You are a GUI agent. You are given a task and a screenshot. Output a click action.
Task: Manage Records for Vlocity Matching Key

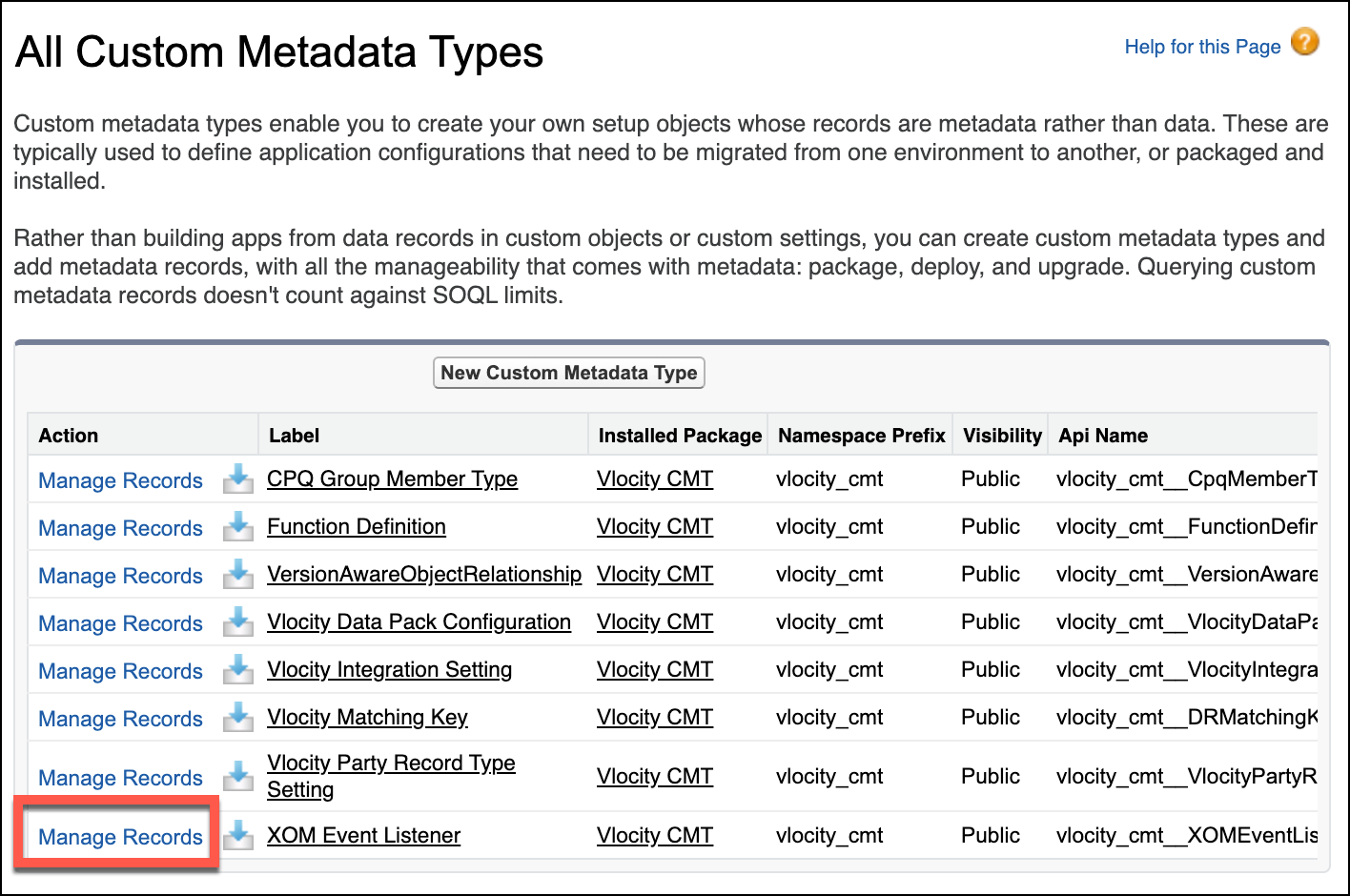120,719
